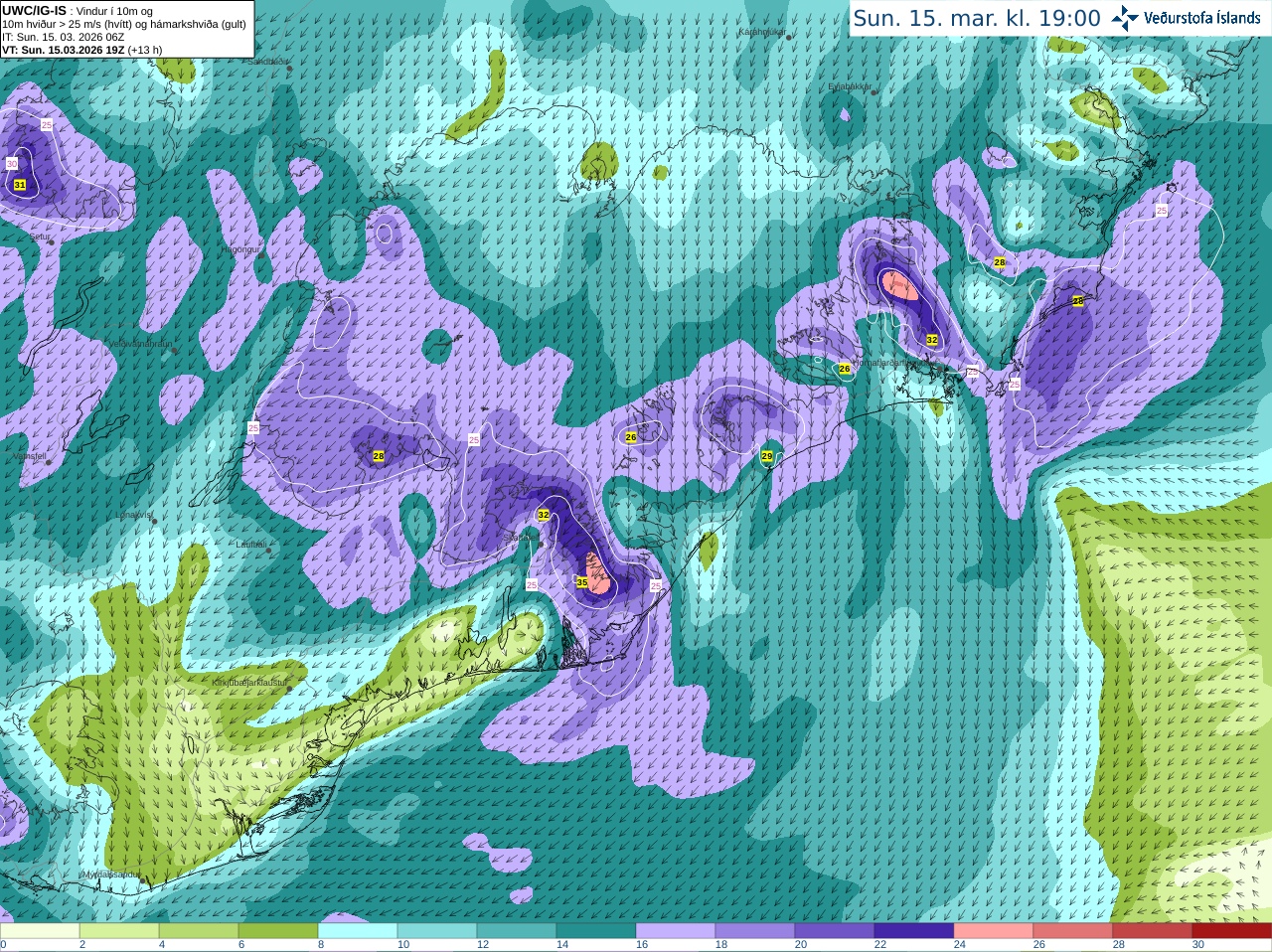Viewport: 1272px width, 952px height.
Task: Click the legend swatch between 28 and 30
Action: pyautogui.click(x=1153, y=931)
